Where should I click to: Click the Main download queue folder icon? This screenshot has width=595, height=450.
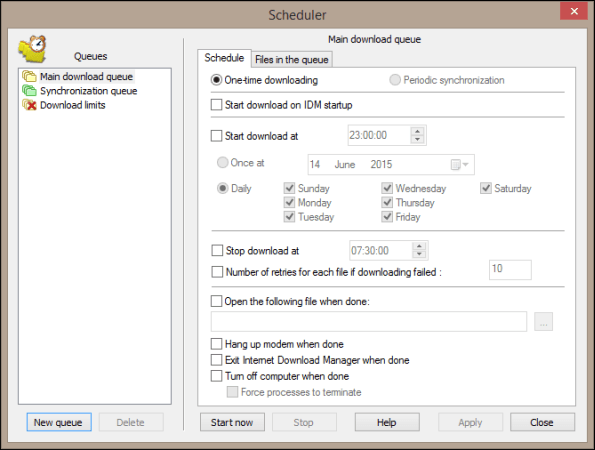click(29, 76)
